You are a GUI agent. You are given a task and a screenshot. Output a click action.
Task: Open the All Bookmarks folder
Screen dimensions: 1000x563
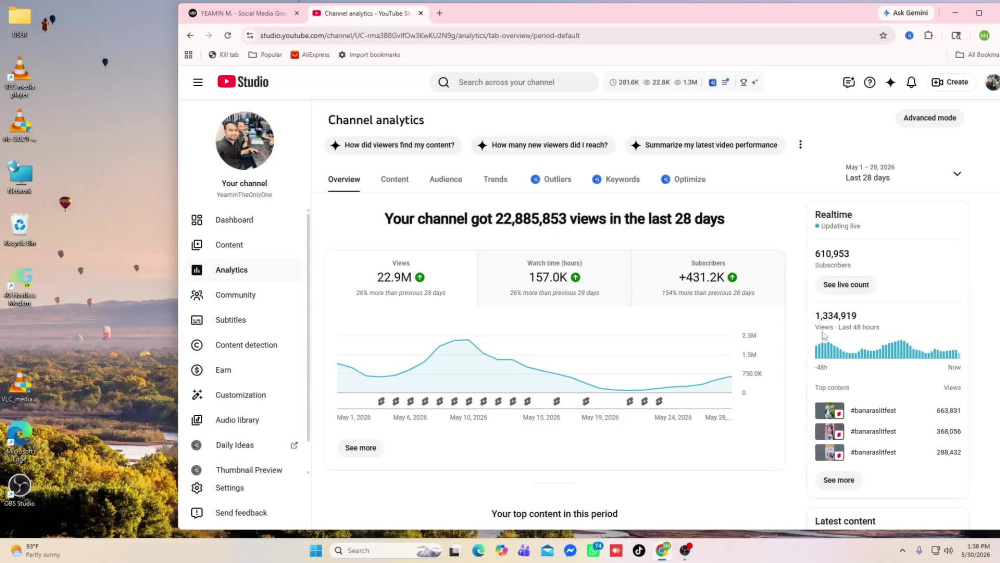click(x=976, y=55)
